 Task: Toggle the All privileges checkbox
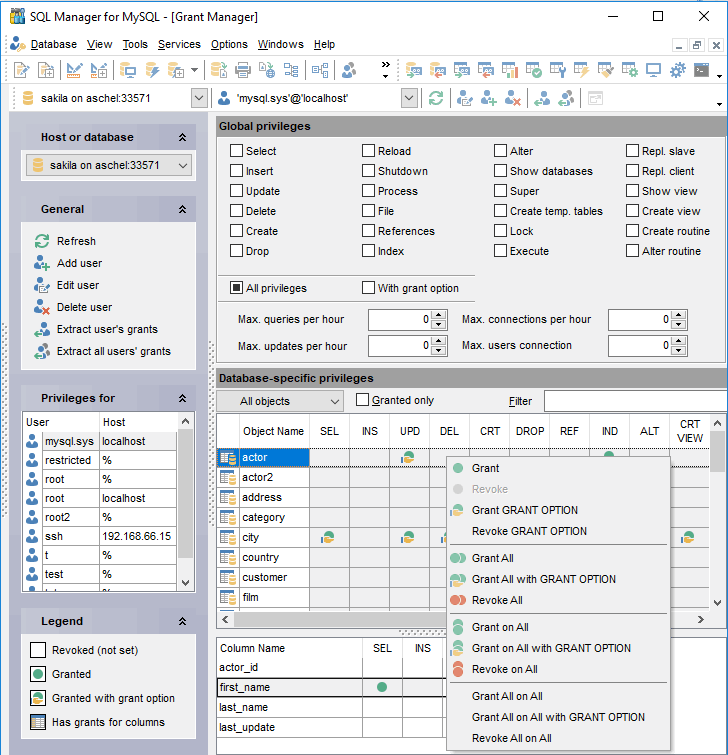coord(236,288)
